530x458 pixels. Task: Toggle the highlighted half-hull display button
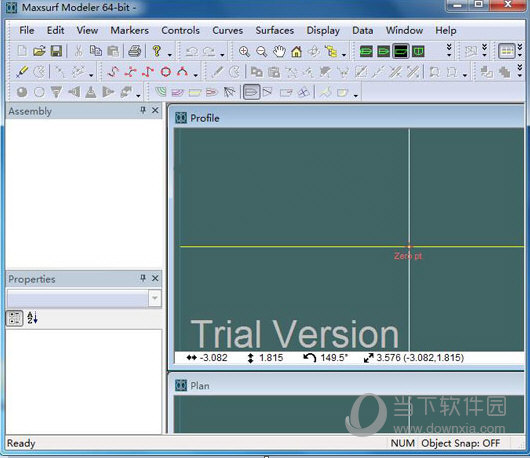click(251, 92)
